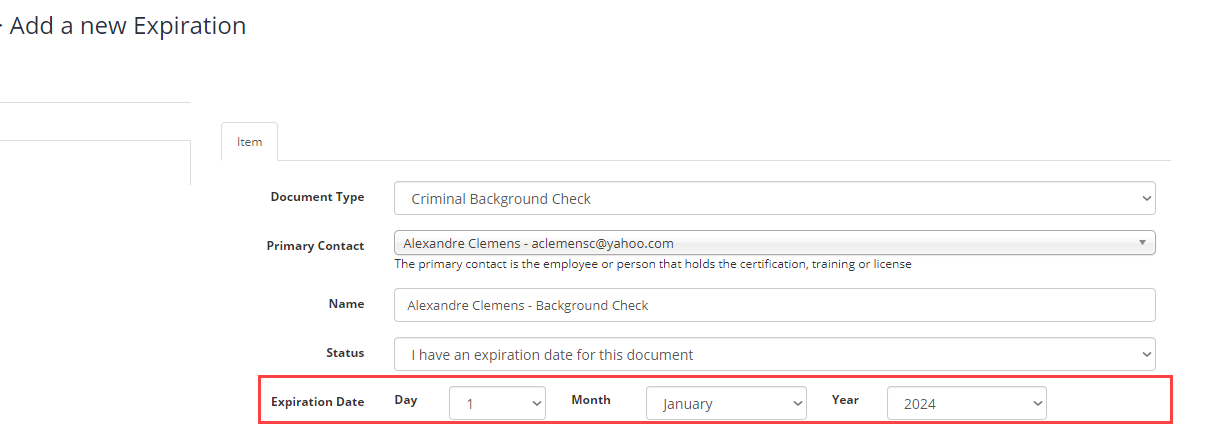Image resolution: width=1220 pixels, height=427 pixels.
Task: Click the Expiration Date label
Action: pyautogui.click(x=317, y=402)
